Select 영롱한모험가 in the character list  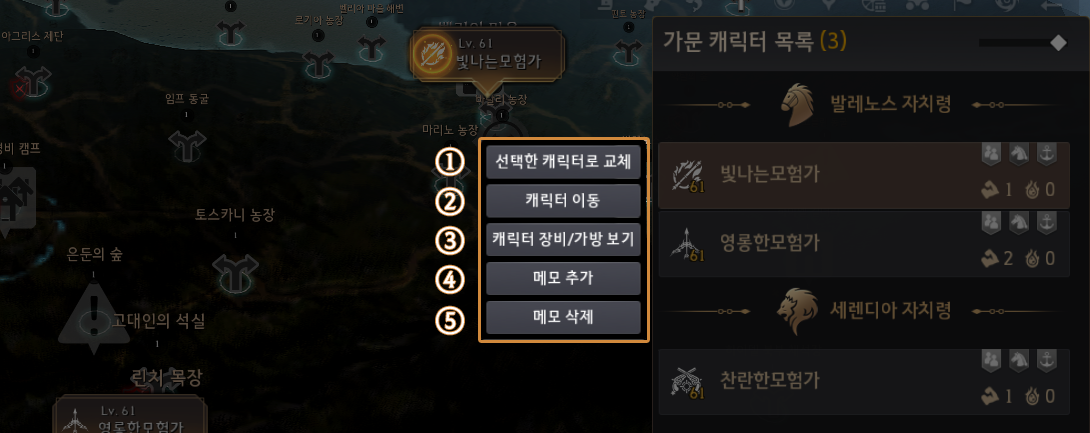pos(863,244)
